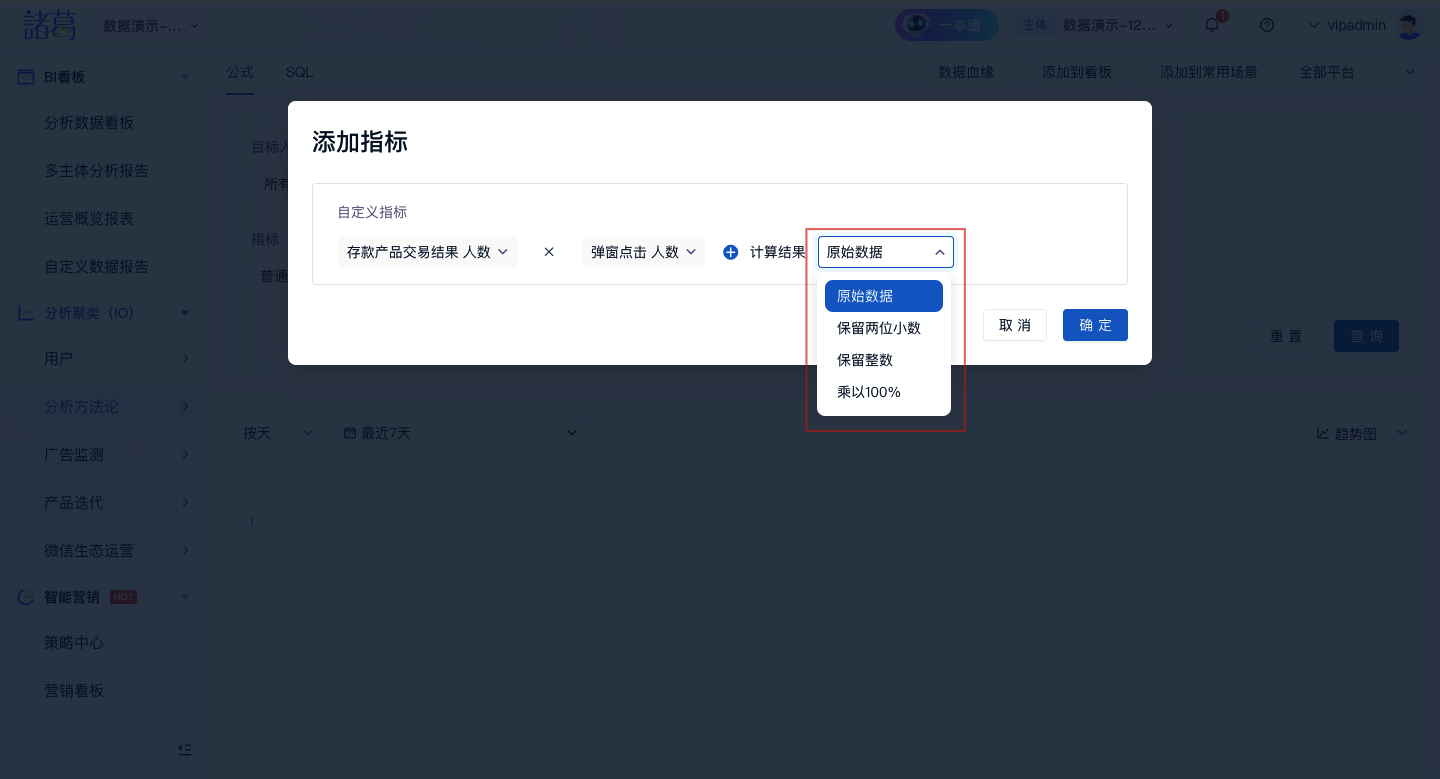Screen dimensions: 1440x779
Task: Click the X multiplication operator icon
Action: tap(549, 252)
